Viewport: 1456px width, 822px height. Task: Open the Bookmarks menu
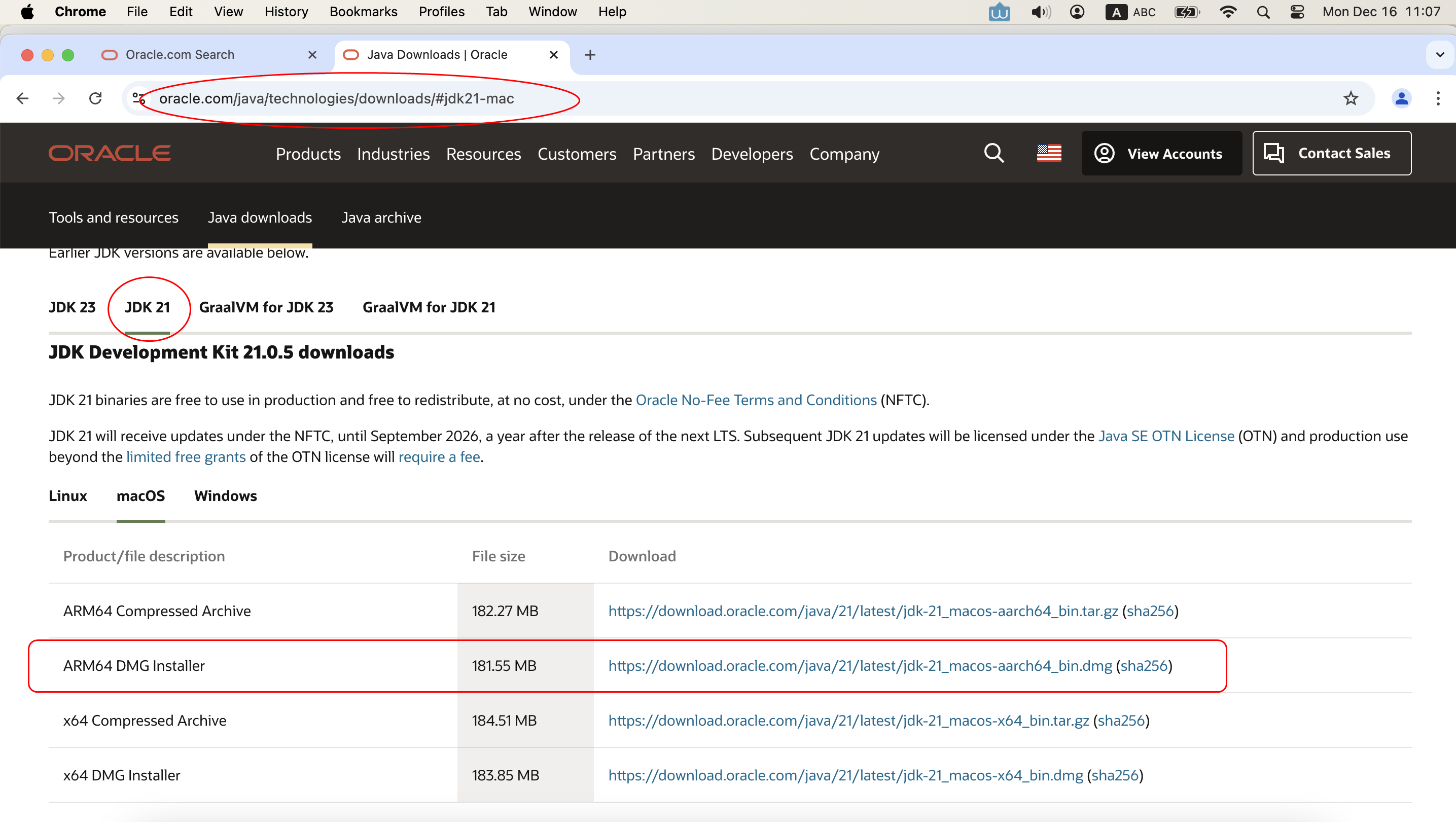tap(363, 12)
